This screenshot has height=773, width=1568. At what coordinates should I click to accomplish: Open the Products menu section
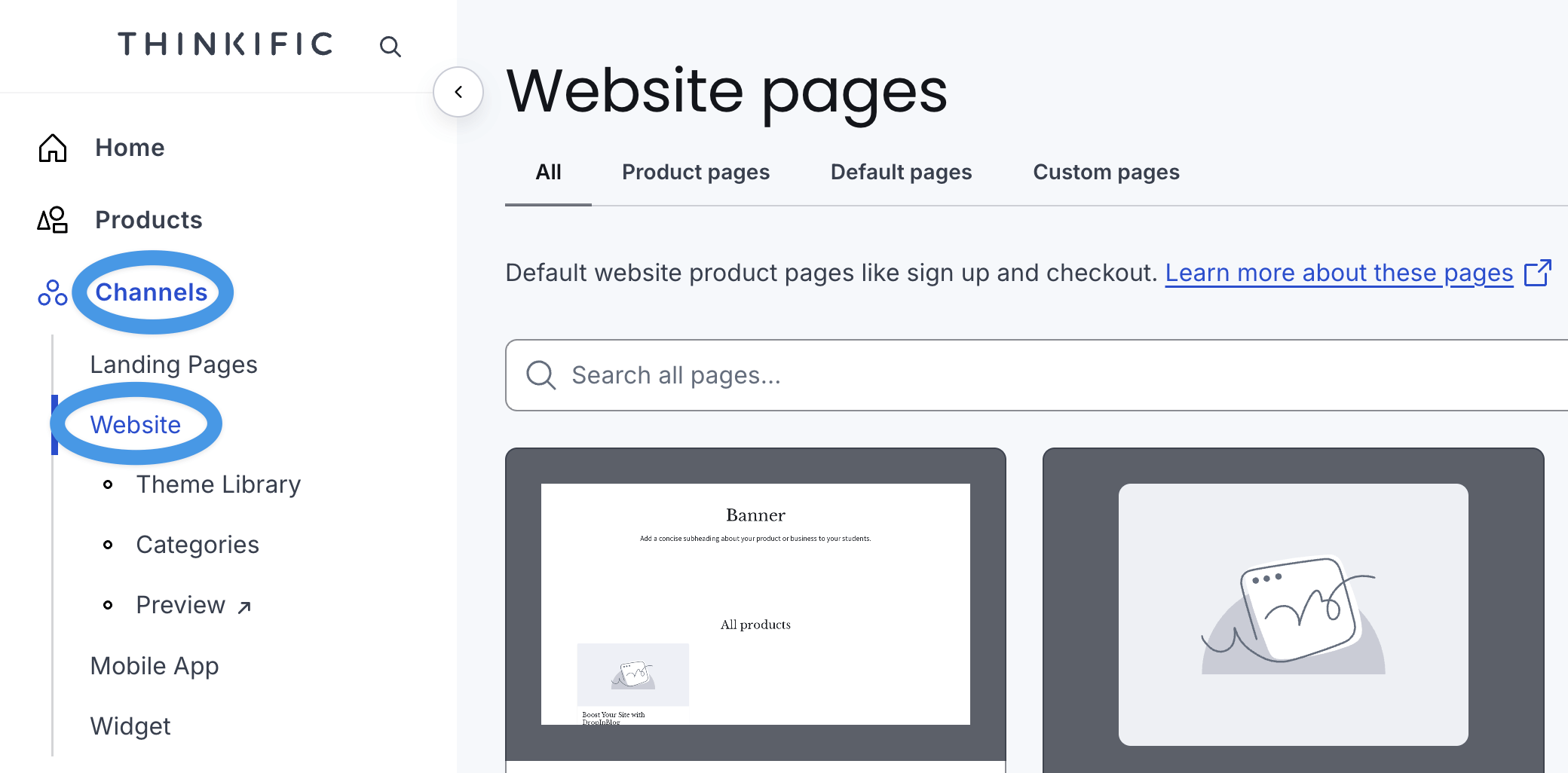pyautogui.click(x=149, y=220)
